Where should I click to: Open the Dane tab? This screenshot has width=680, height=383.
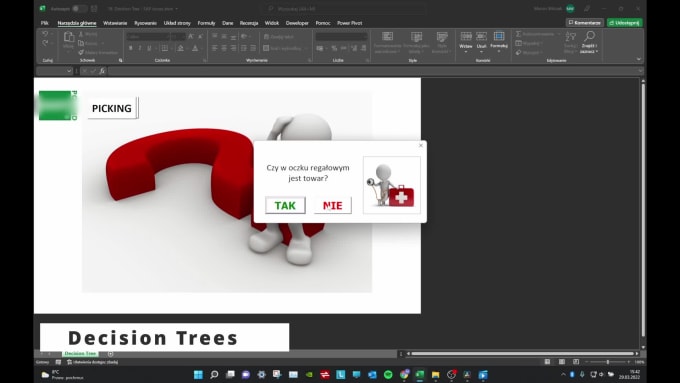(x=228, y=23)
